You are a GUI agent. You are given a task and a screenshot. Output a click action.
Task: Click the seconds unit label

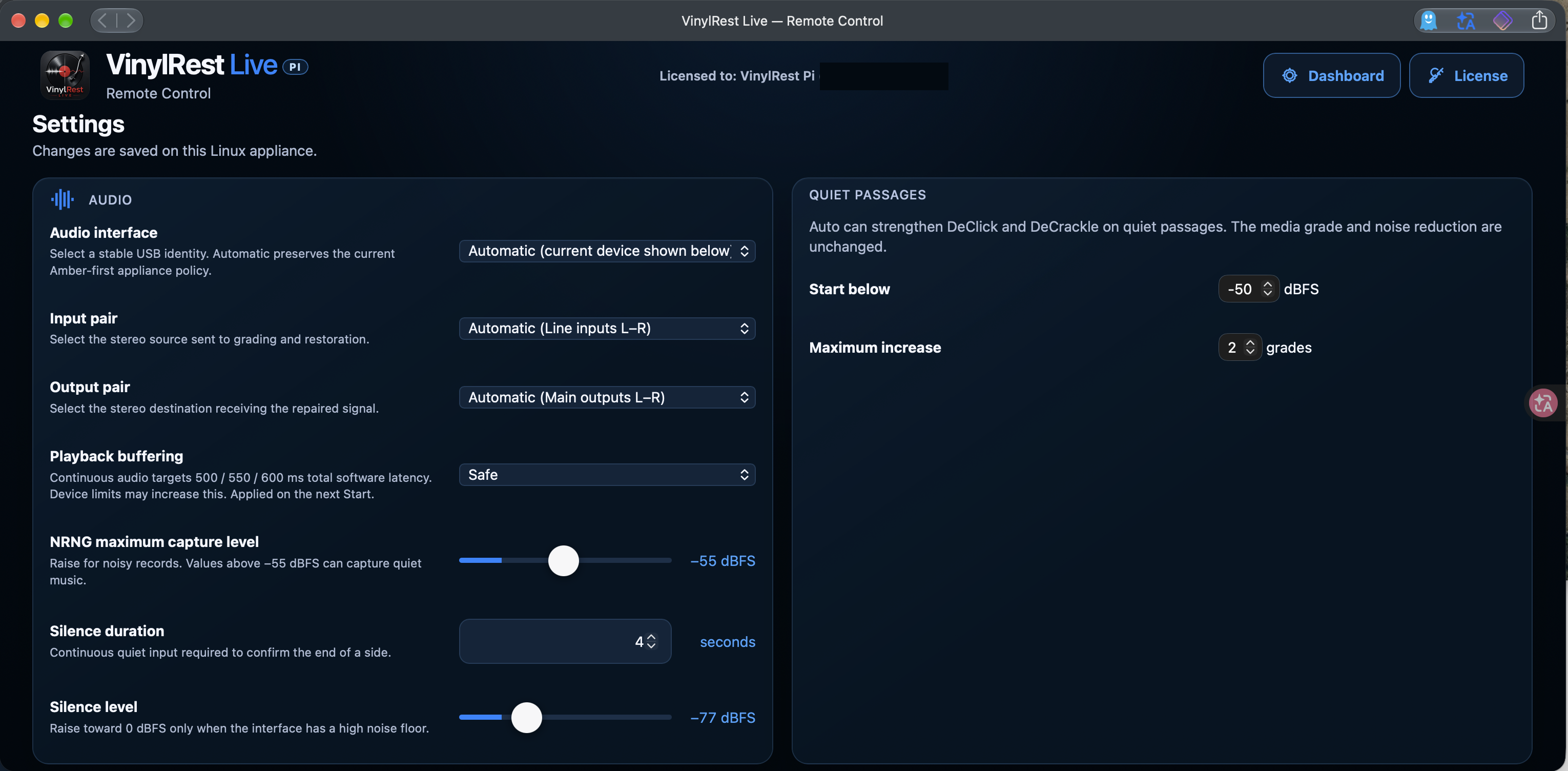(728, 642)
